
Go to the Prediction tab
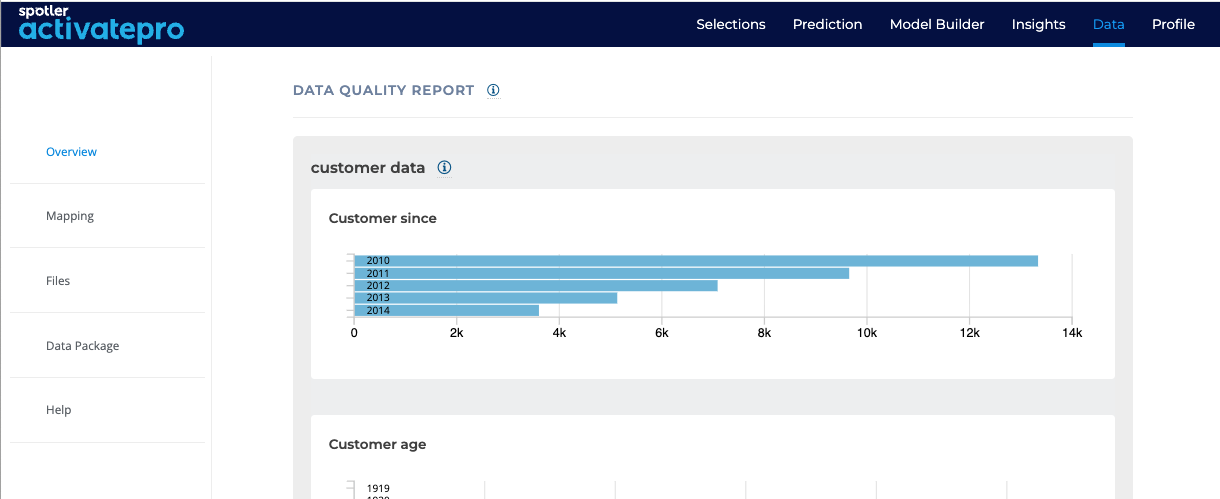point(827,24)
